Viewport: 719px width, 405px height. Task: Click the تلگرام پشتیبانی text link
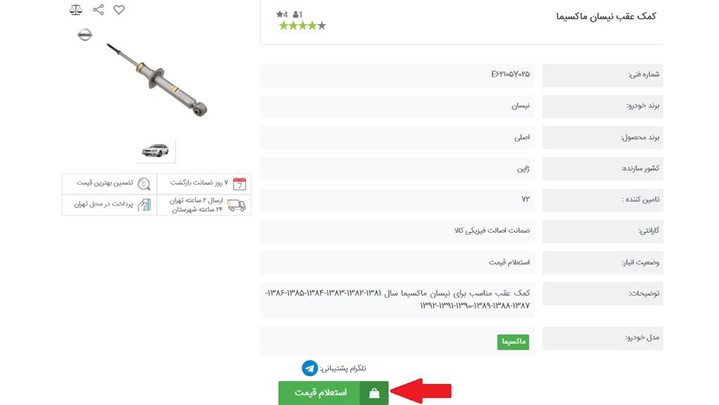click(x=343, y=368)
